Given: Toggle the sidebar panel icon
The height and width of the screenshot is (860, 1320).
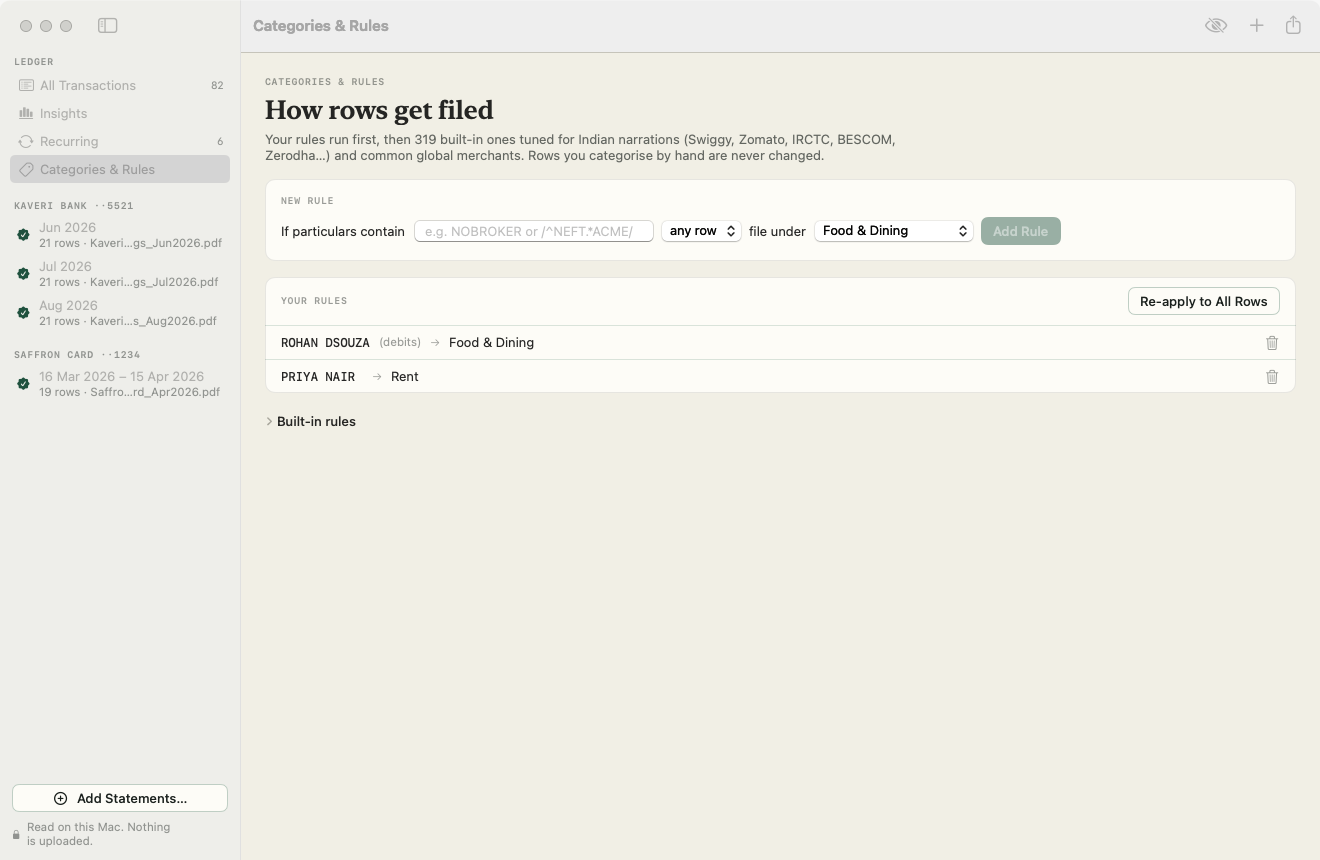Looking at the screenshot, I should pos(108,26).
